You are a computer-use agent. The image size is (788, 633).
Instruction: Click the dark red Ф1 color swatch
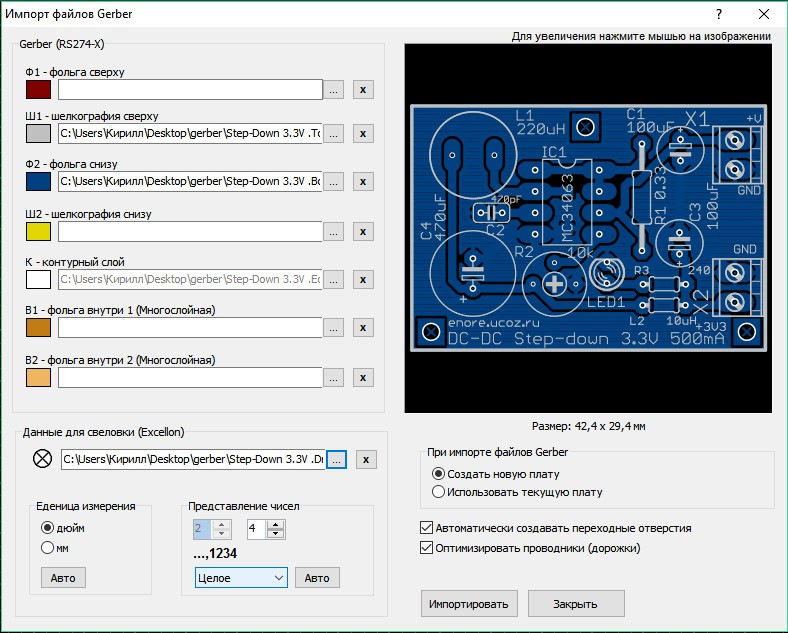pyautogui.click(x=38, y=90)
